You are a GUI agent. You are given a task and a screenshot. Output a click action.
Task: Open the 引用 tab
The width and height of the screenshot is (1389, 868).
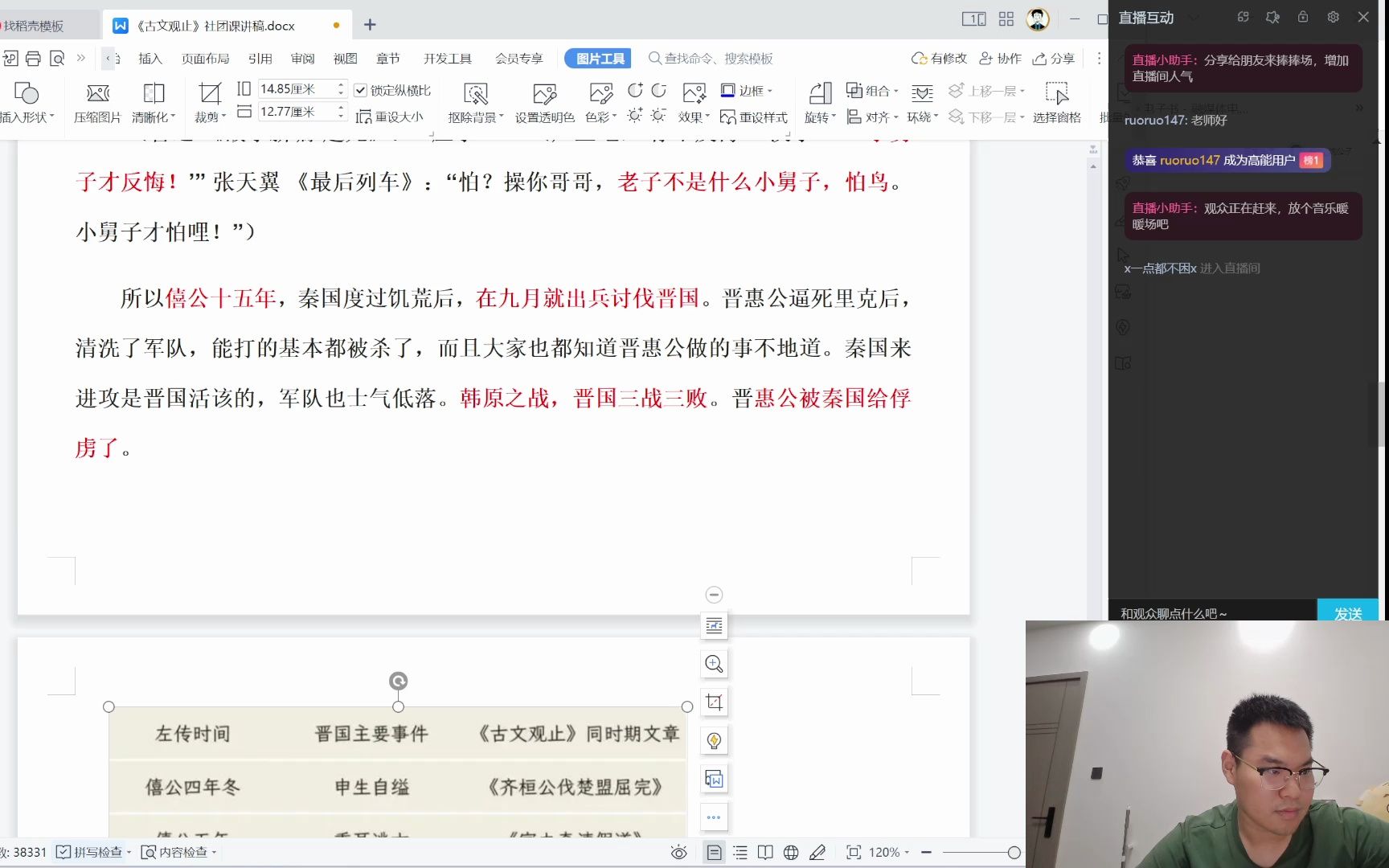pos(260,59)
